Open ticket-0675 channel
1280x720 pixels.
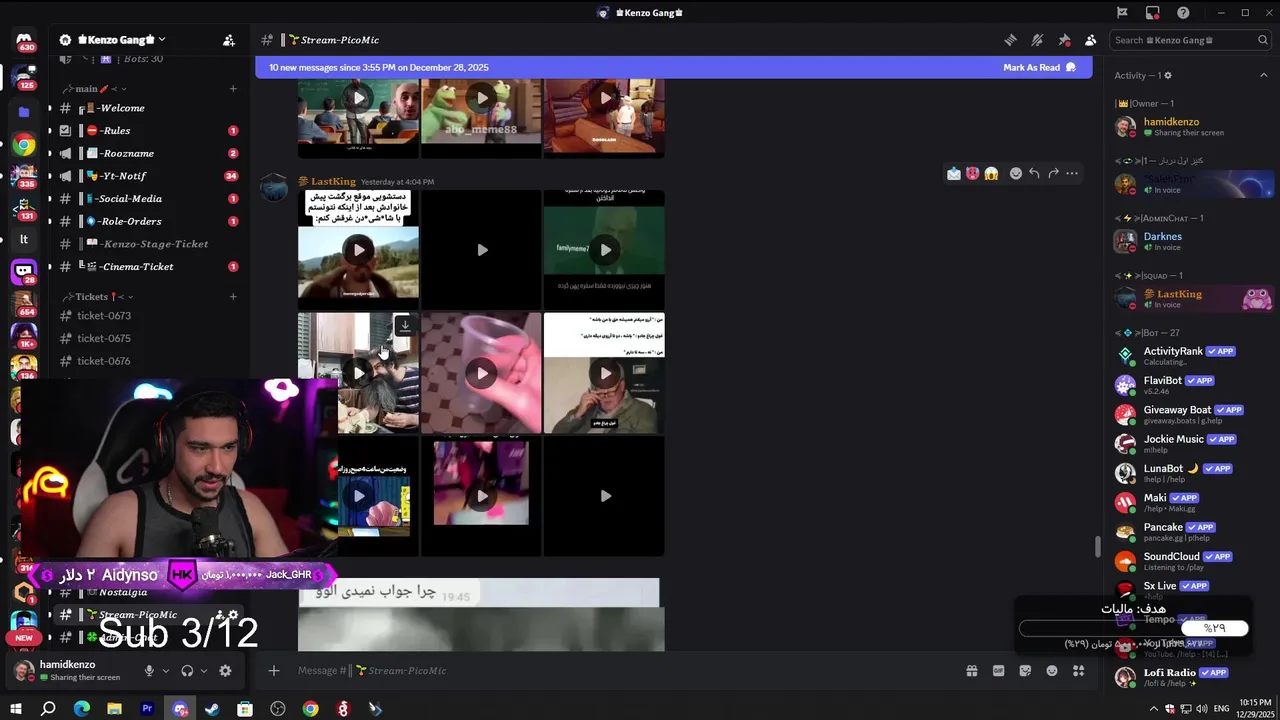148,339
